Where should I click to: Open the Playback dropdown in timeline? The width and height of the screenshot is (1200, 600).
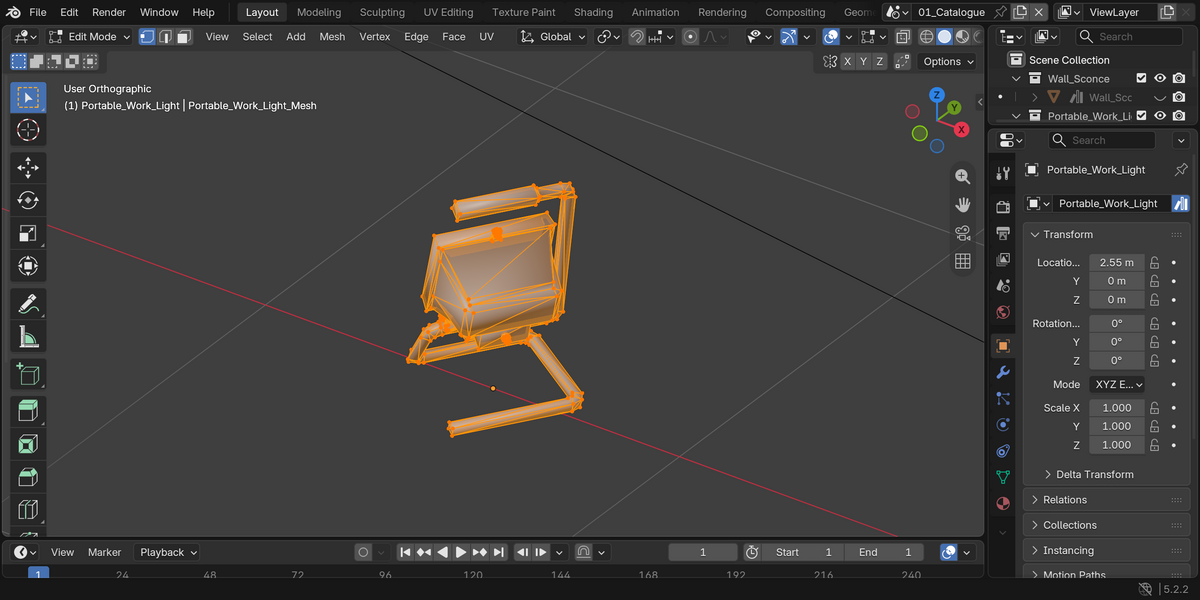click(168, 552)
